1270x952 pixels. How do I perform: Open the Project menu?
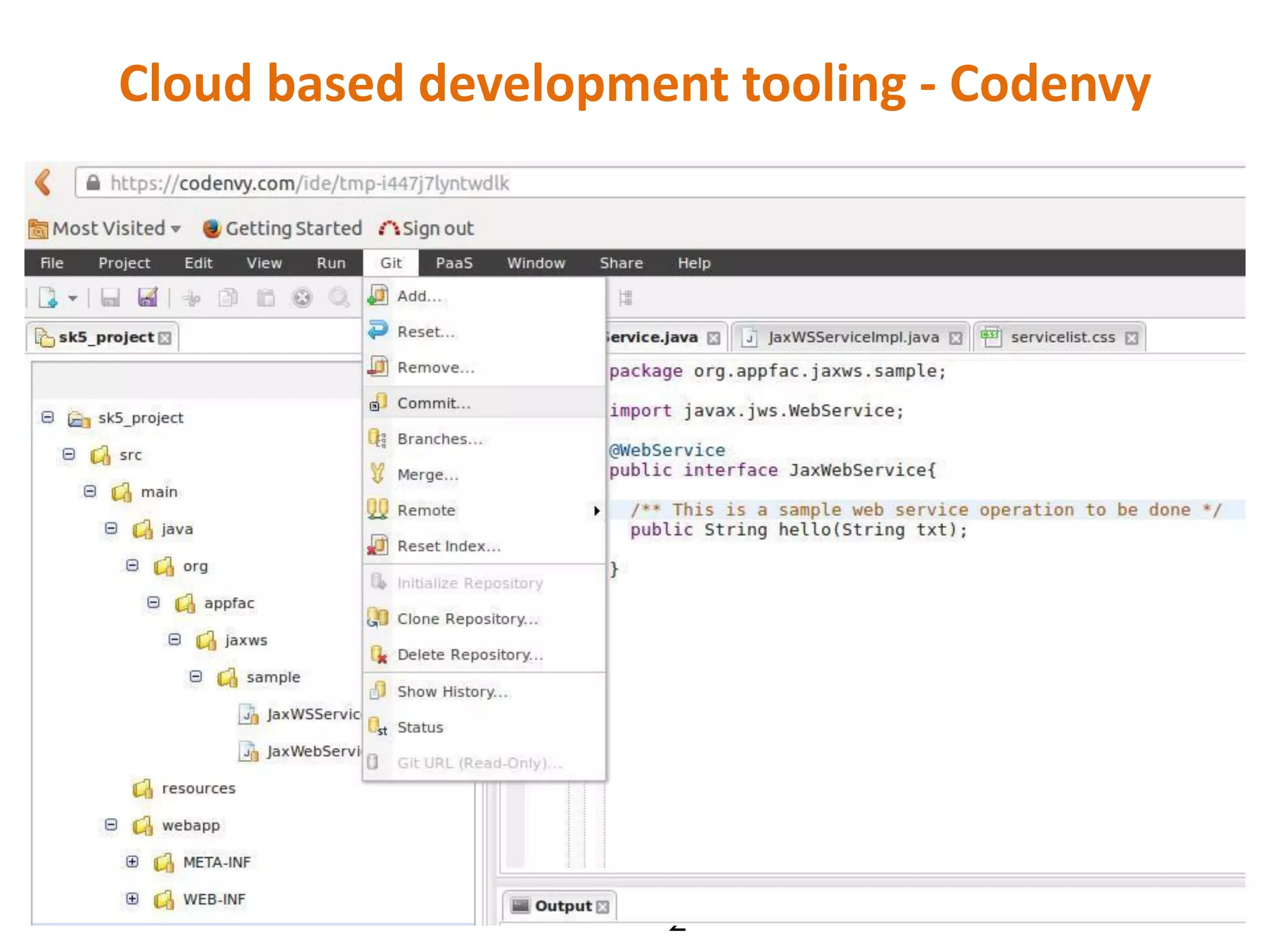(x=124, y=263)
